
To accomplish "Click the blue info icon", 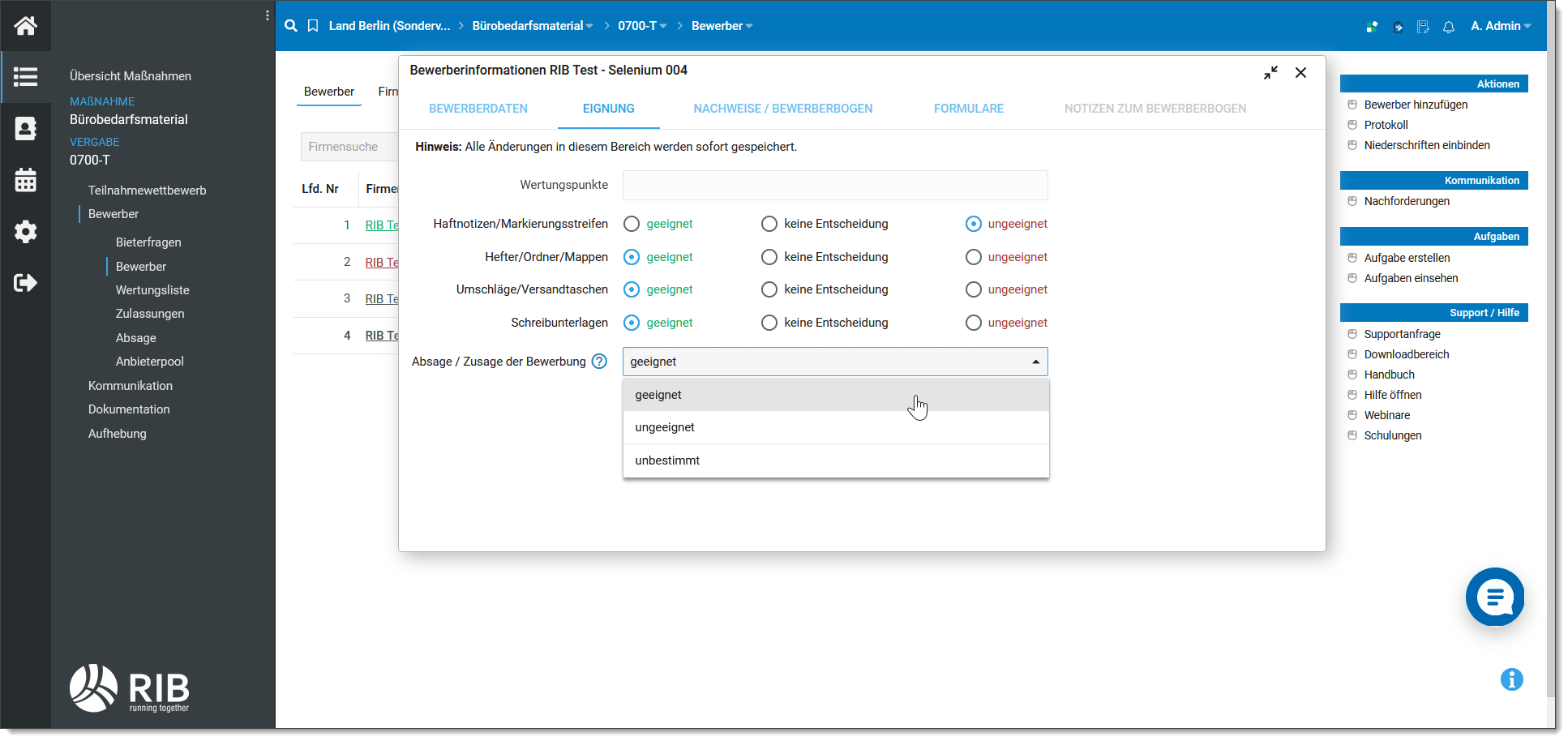I will [x=1512, y=679].
